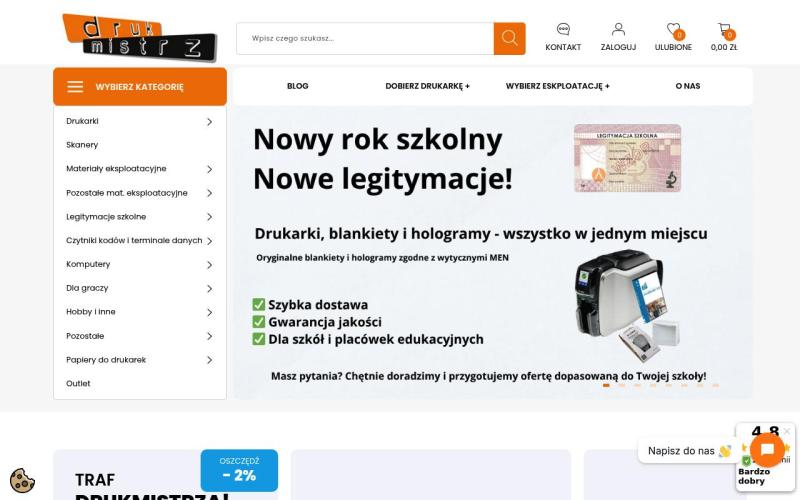Go to the Blog menu item
This screenshot has height=500, width=800.
(x=297, y=86)
